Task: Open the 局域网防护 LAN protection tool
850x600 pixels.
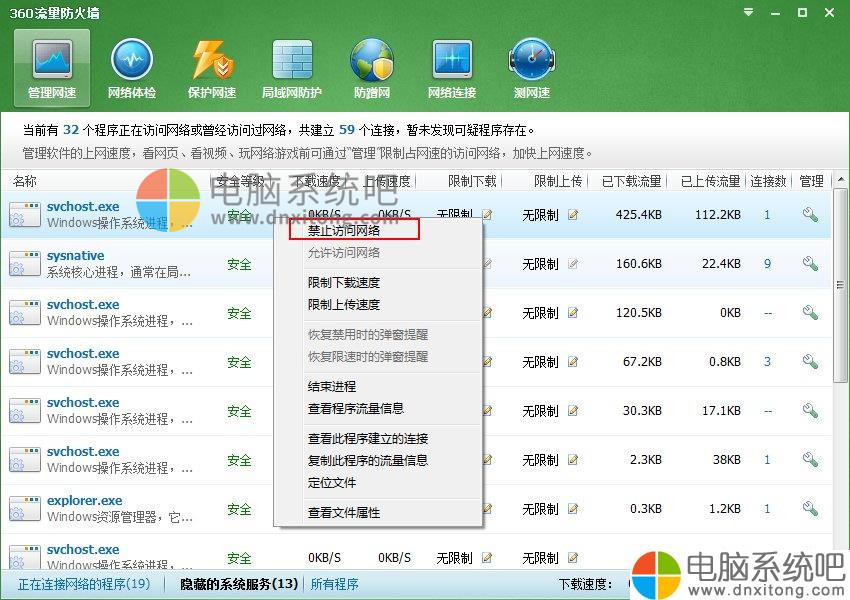Action: (x=292, y=69)
